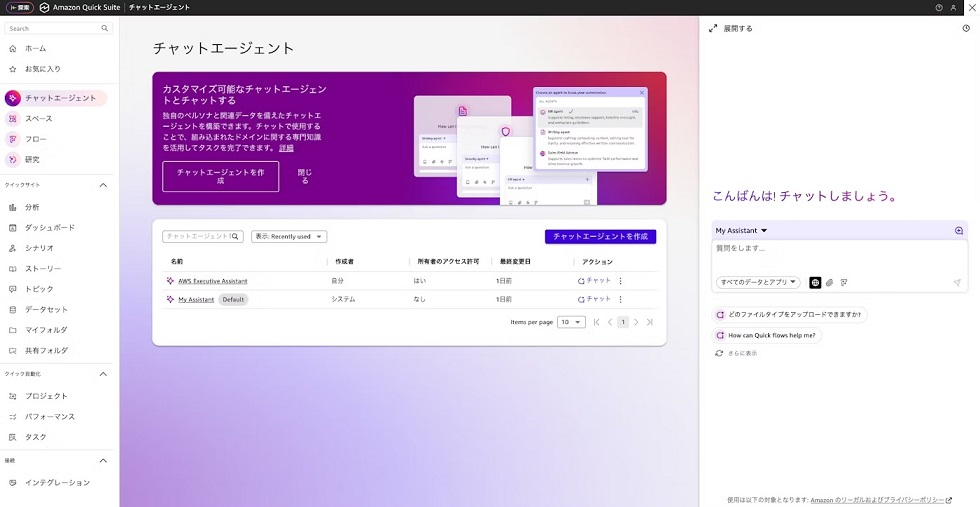
Task: Click チャット for My Assistant row
Action: tap(594, 299)
